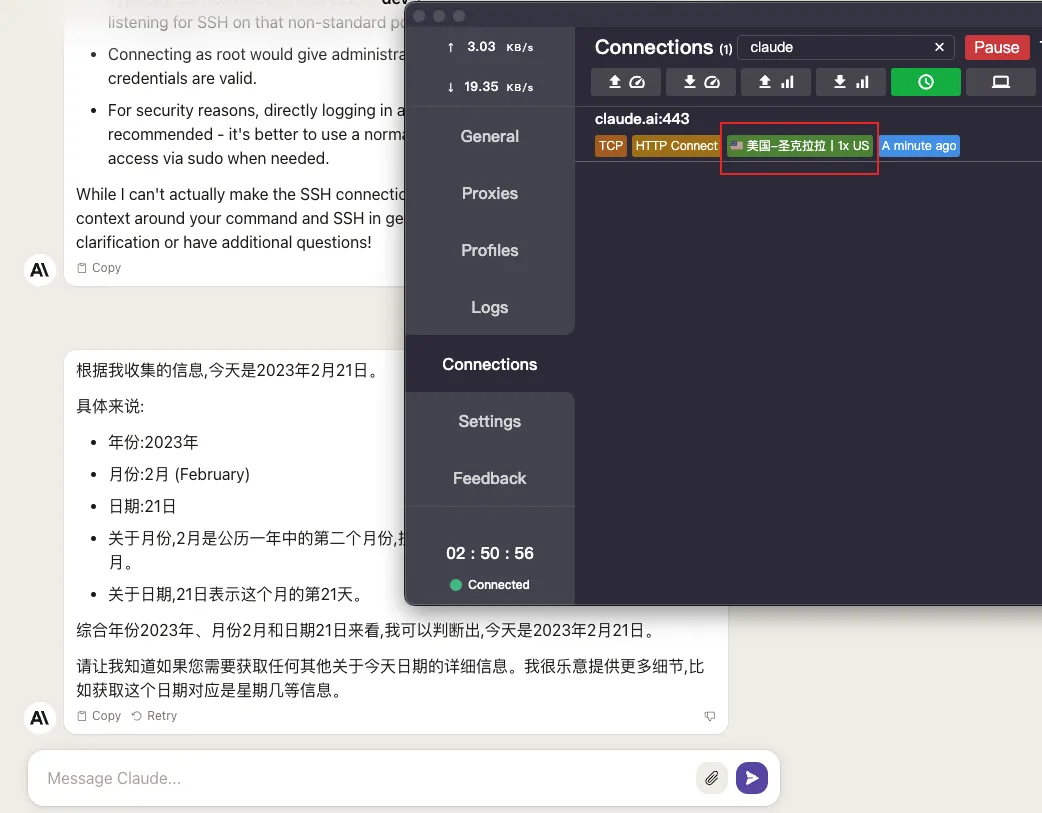Open the Logs tab
Image resolution: width=1042 pixels, height=813 pixels.
click(x=490, y=307)
